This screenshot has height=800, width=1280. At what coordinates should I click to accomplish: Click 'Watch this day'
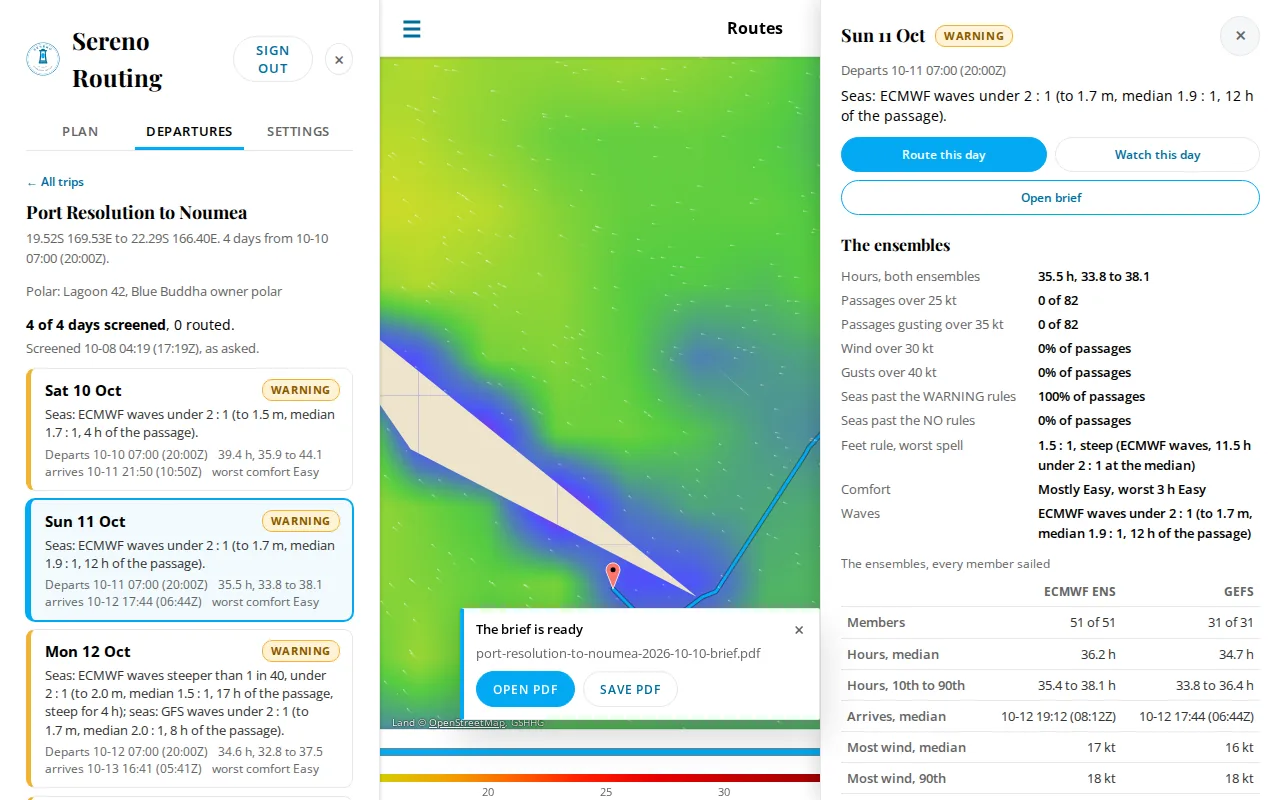1157,155
